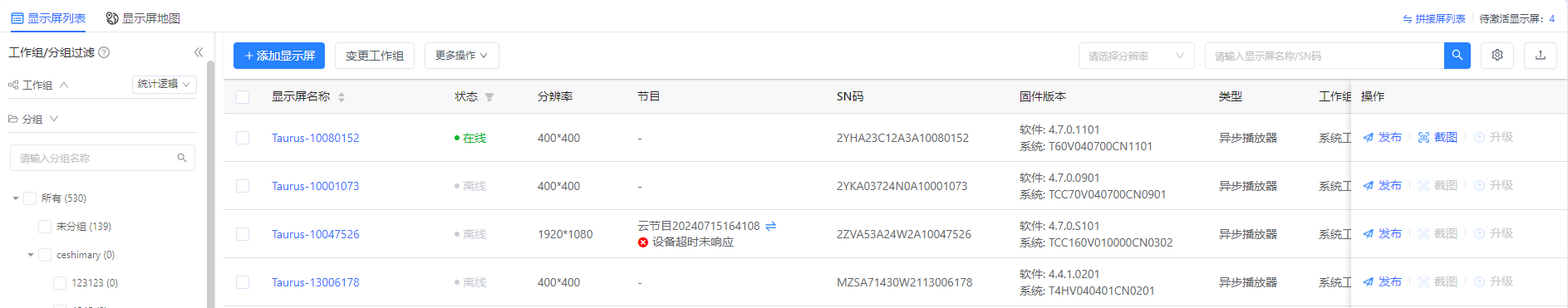Switch to the 显示屏地图 tab
This screenshot has width=1568, height=308.
[x=143, y=18]
